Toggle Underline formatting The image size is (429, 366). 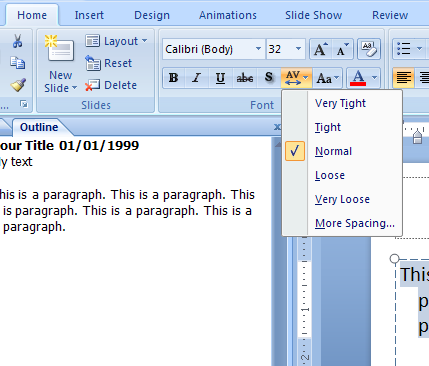(x=220, y=78)
